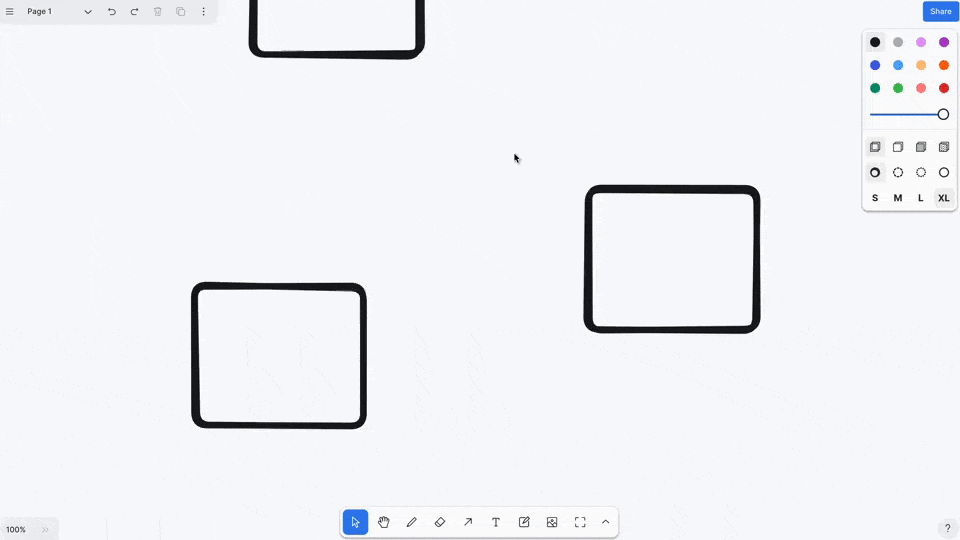Image resolution: width=960 pixels, height=540 pixels.
Task: Pick the orange color swatch
Action: click(943, 65)
